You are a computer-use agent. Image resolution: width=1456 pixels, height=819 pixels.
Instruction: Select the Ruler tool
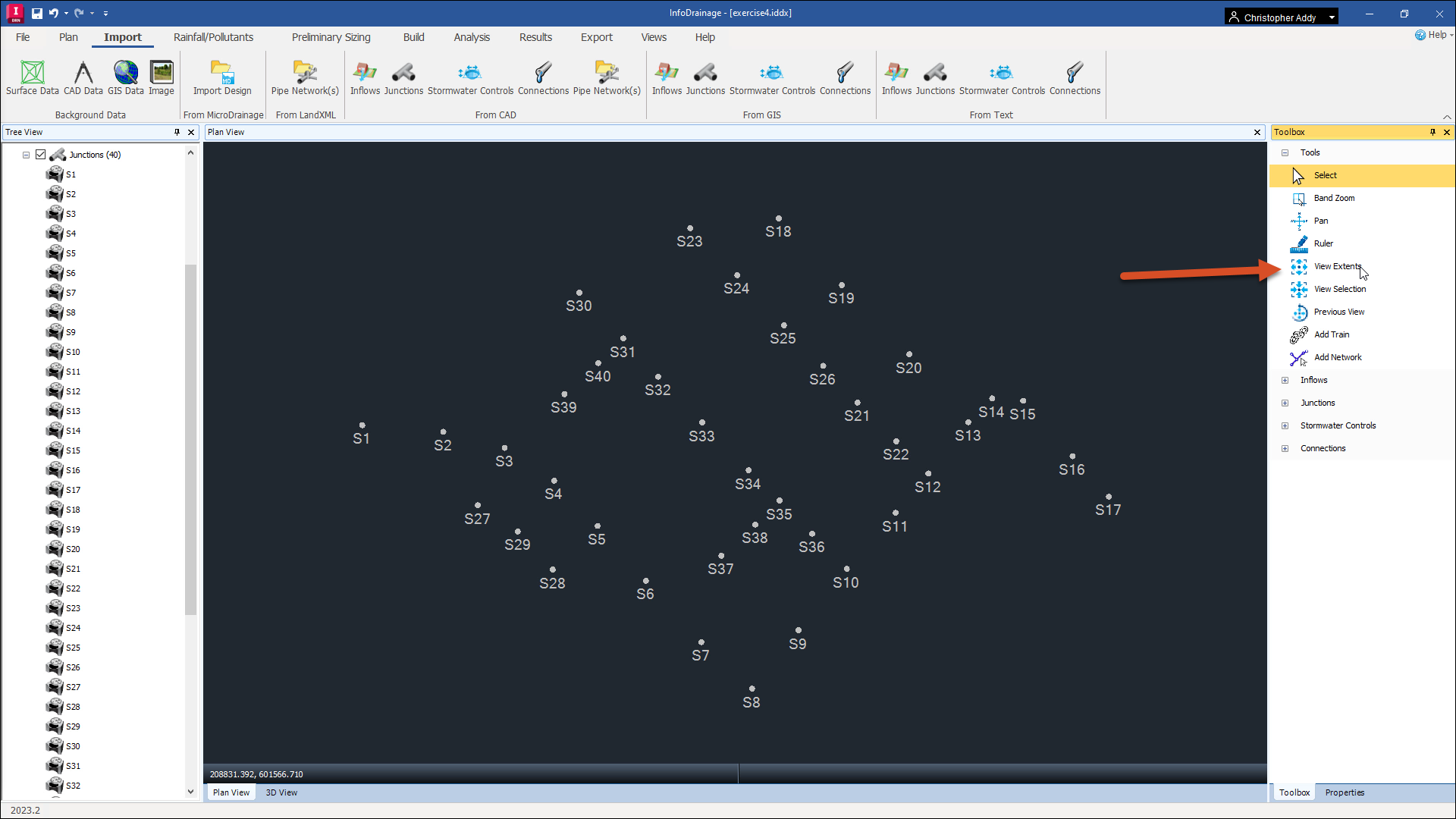pyautogui.click(x=1323, y=243)
